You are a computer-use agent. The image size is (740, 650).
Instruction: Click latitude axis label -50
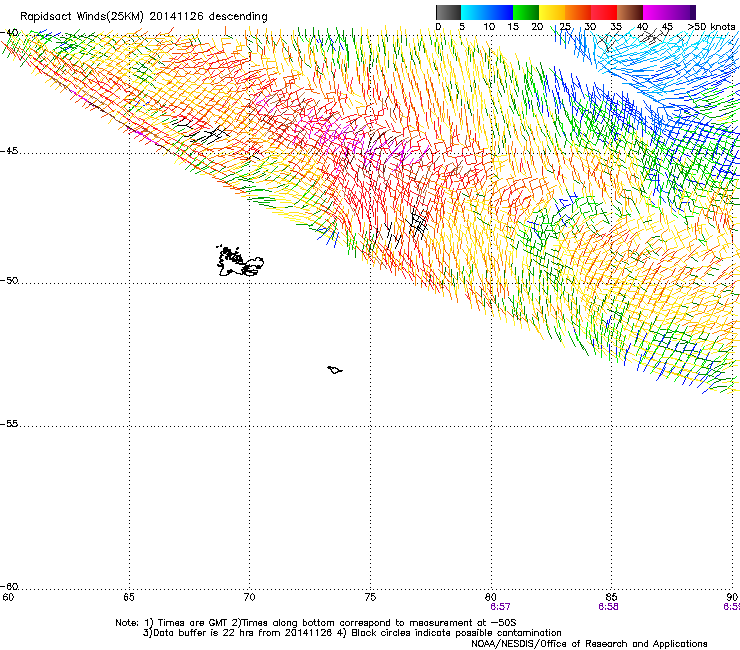point(9,280)
